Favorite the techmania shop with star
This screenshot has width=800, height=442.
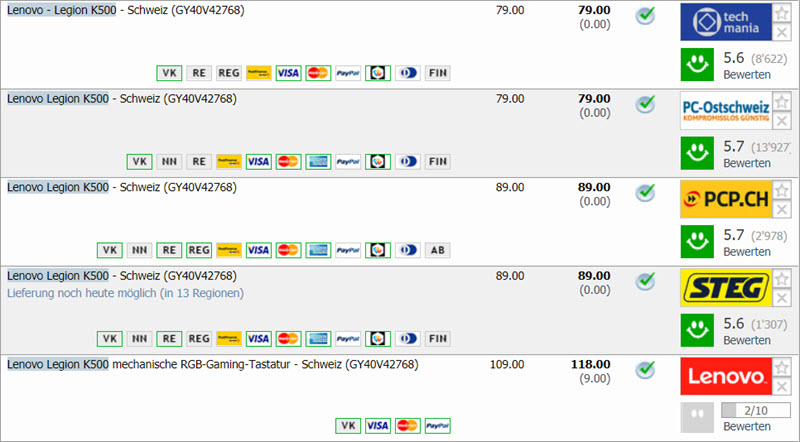[782, 13]
